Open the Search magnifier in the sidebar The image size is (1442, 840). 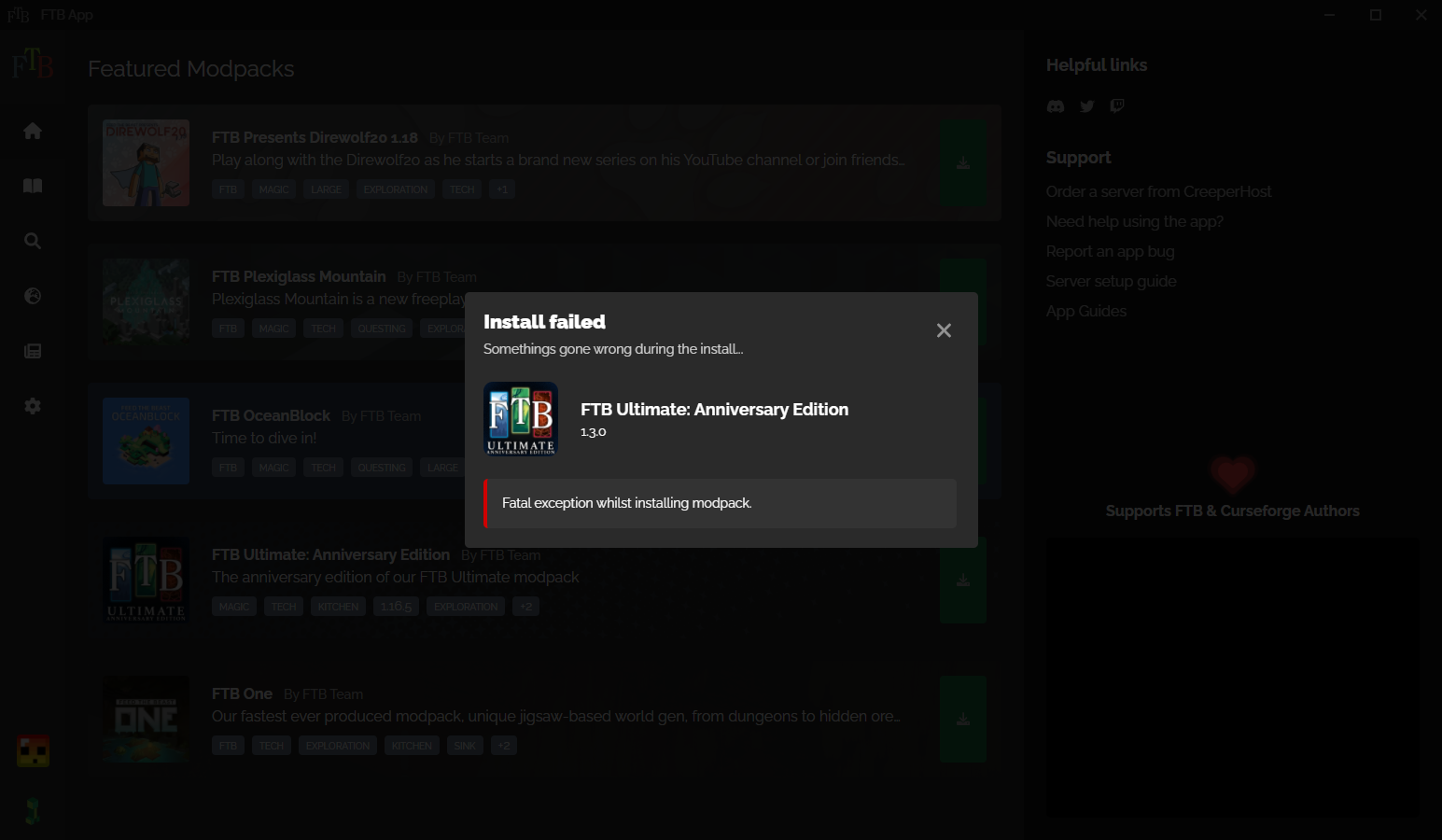tap(33, 240)
